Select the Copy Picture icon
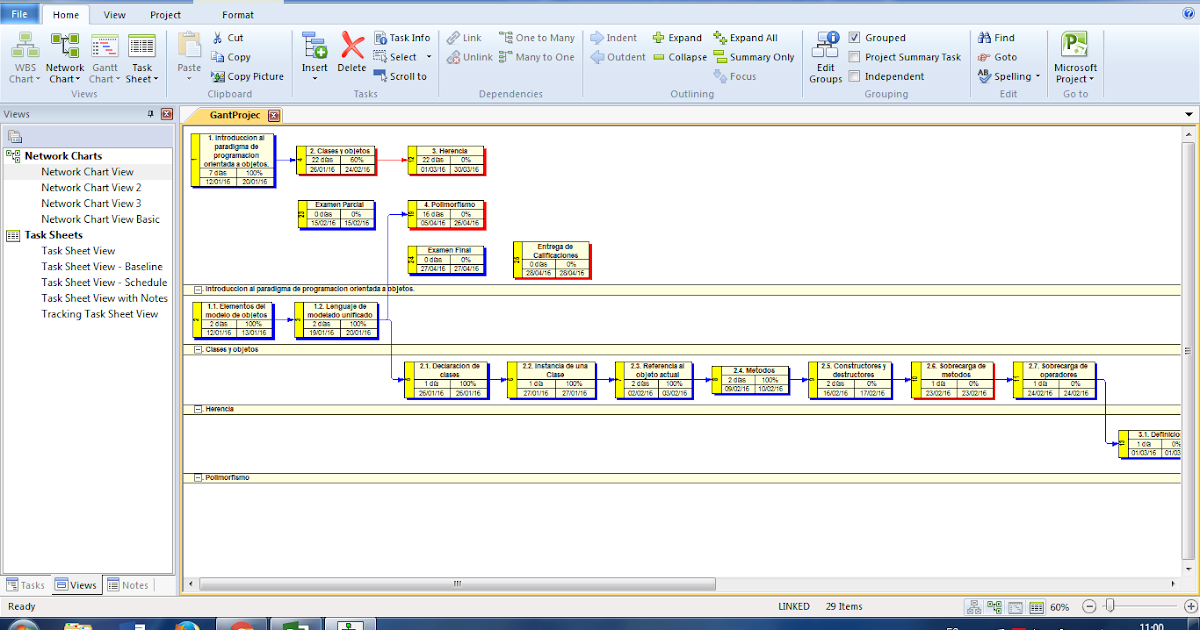 click(247, 75)
